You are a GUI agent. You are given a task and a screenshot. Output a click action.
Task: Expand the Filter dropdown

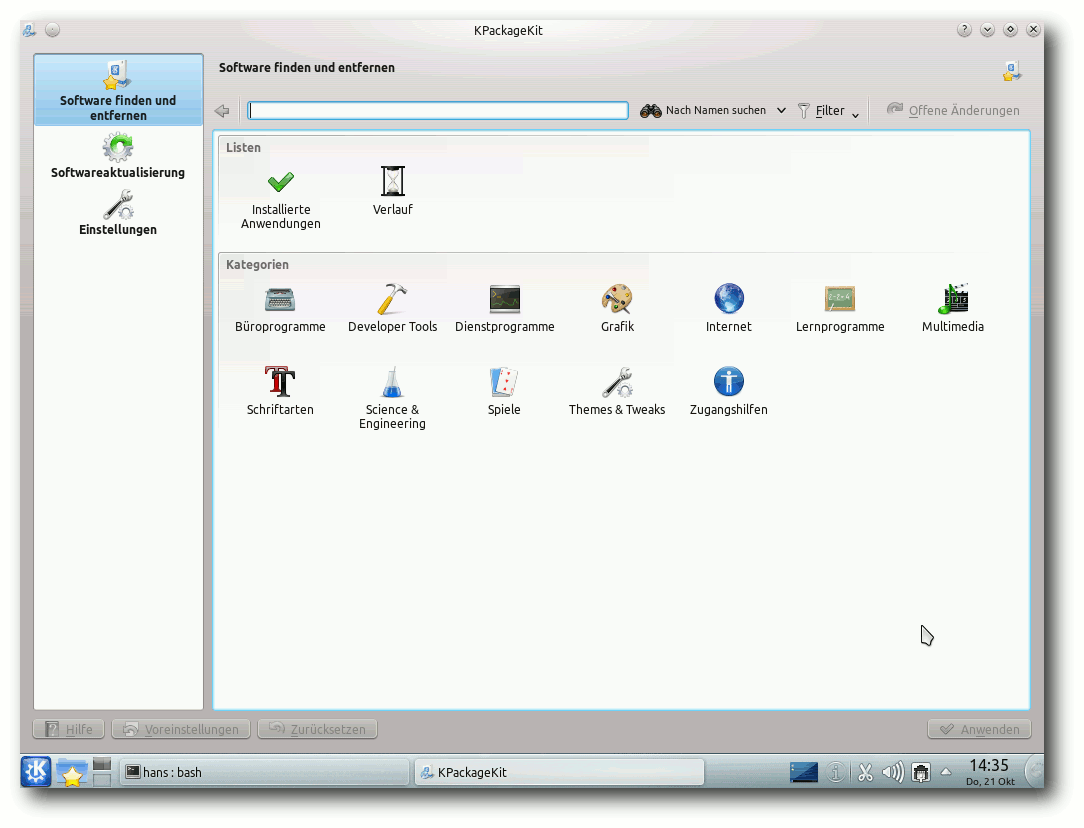tap(829, 111)
